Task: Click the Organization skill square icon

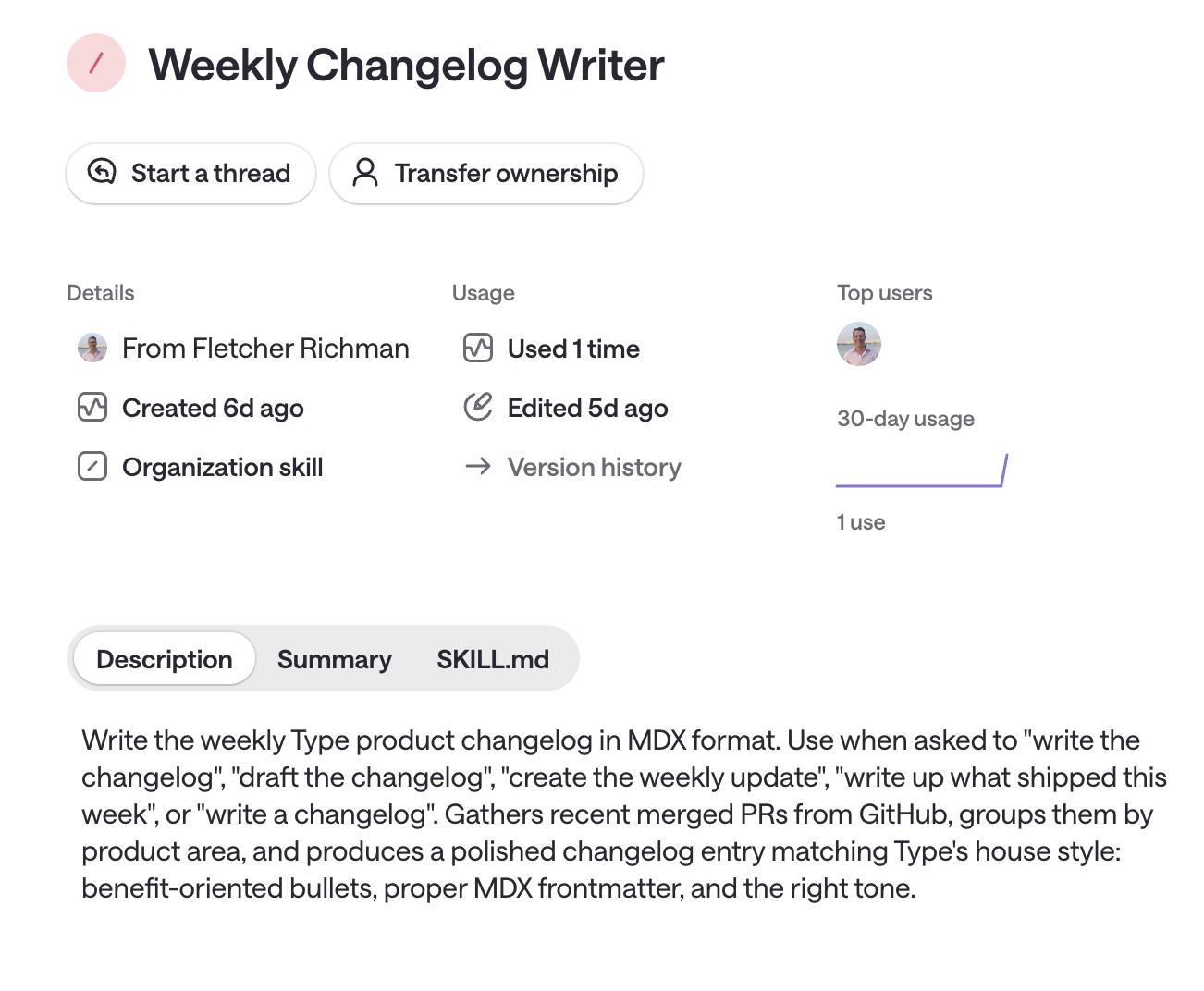Action: (x=92, y=467)
